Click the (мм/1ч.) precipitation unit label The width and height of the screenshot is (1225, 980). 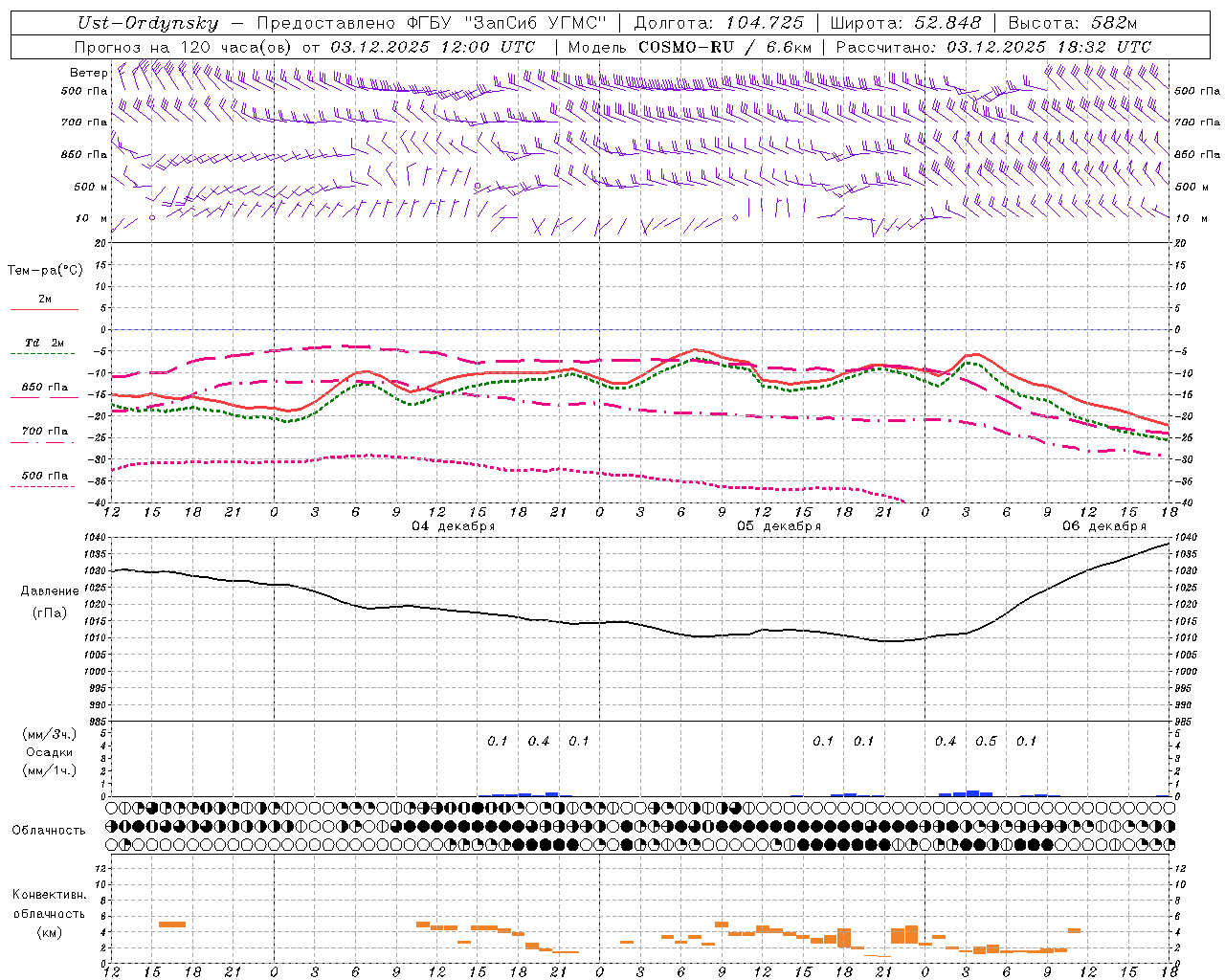pos(49,770)
